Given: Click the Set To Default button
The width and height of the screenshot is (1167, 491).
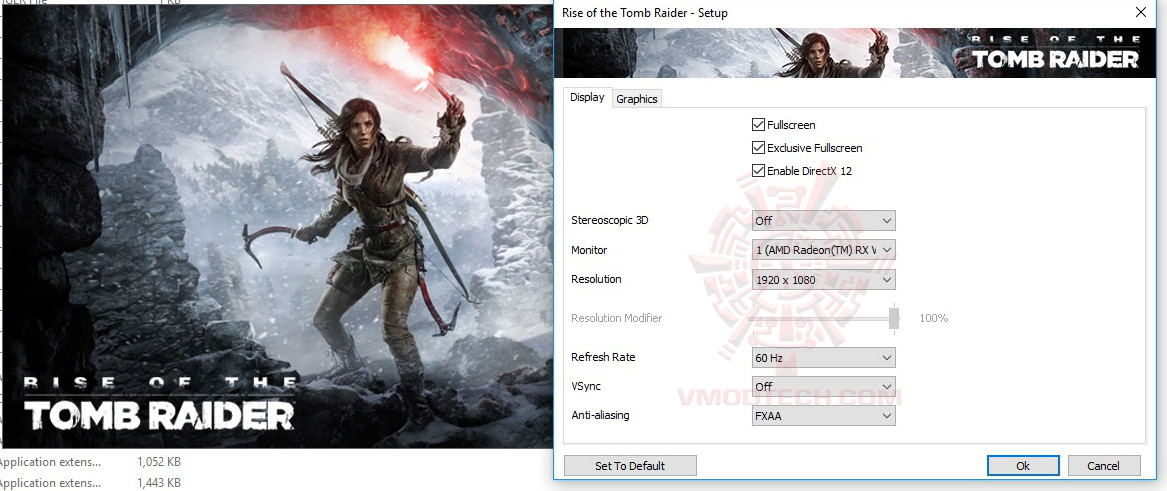Looking at the screenshot, I should tap(630, 466).
